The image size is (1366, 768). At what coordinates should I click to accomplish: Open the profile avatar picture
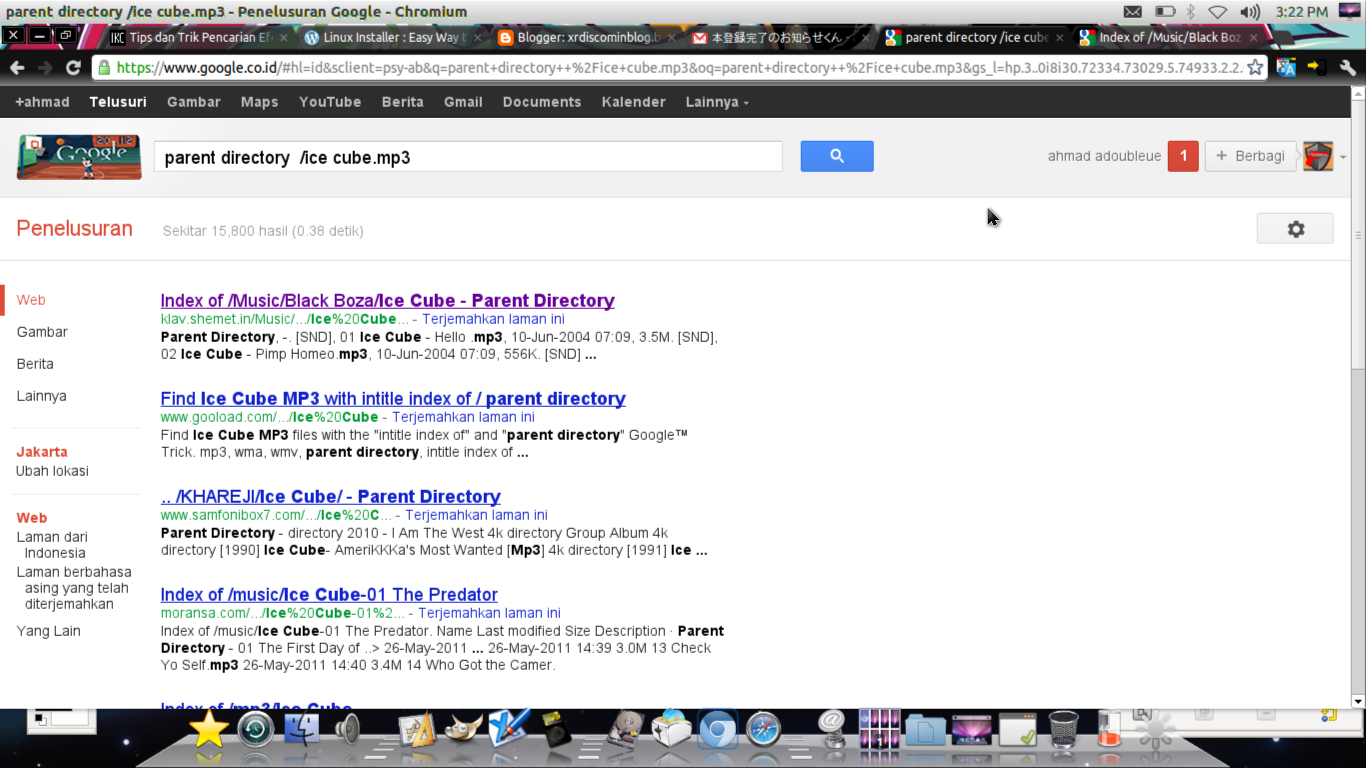[x=1318, y=156]
